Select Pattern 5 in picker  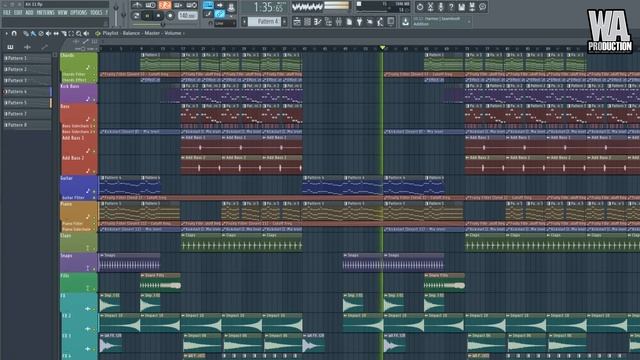27,102
